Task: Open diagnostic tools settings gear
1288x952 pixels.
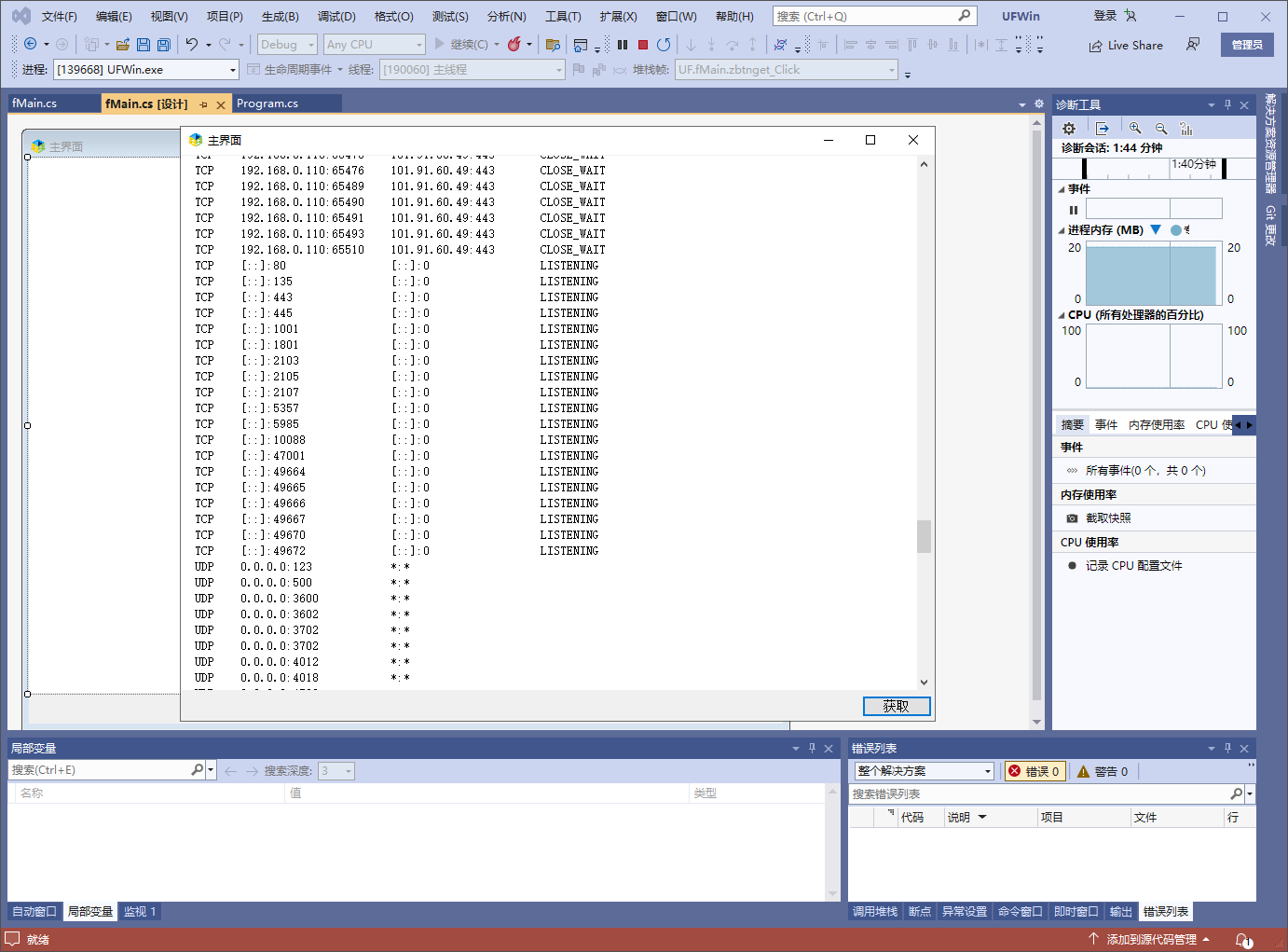Action: click(x=1069, y=129)
